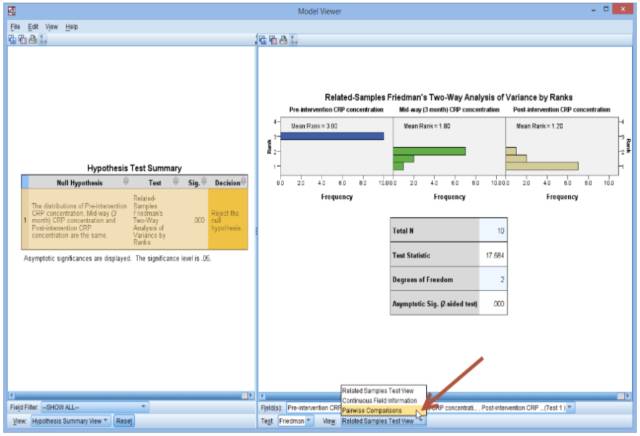Select hypothesis row 1 null hypothesis text
The width and height of the screenshot is (640, 436).
[79, 220]
